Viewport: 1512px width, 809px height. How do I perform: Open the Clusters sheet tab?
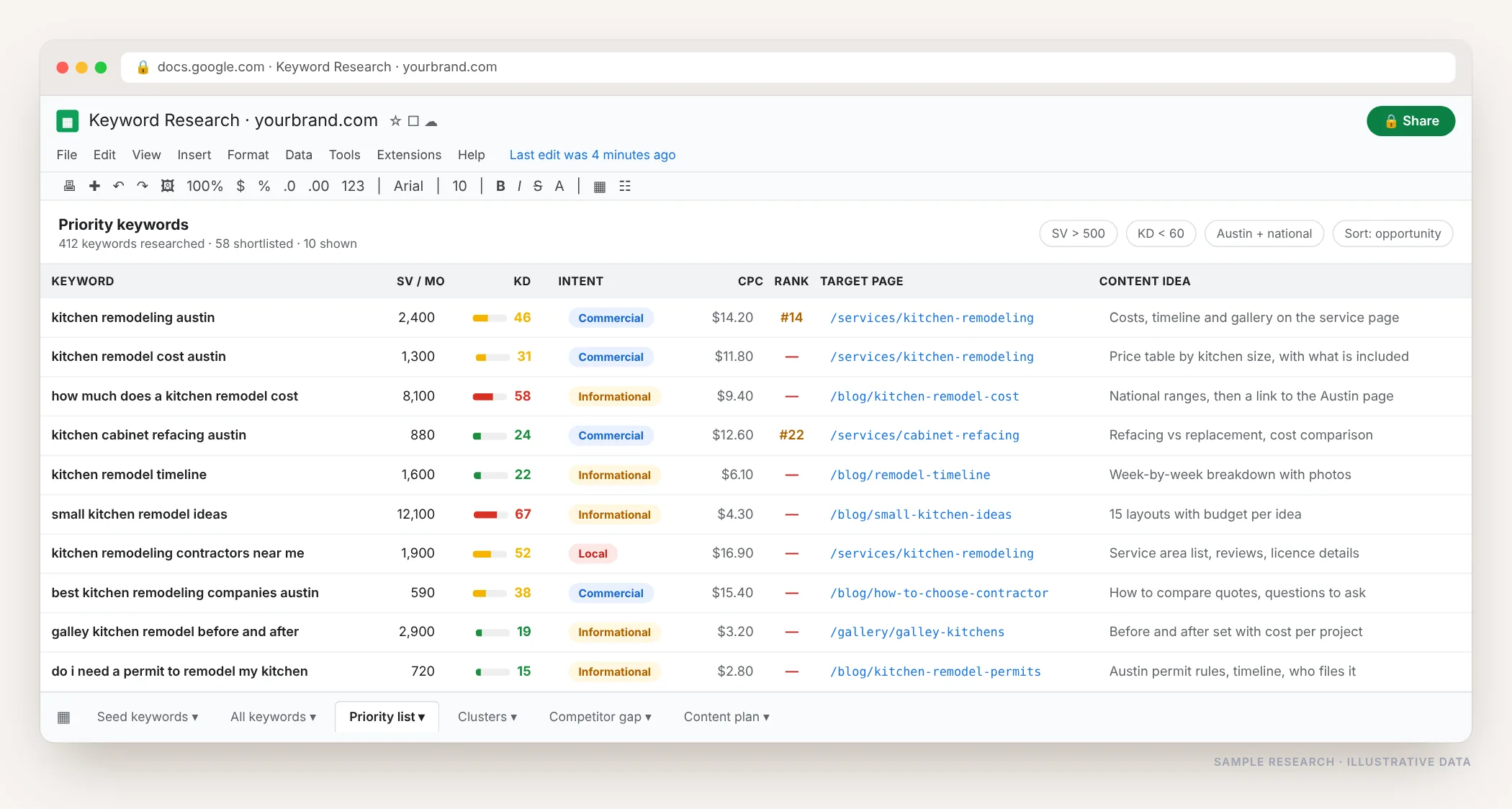(487, 717)
